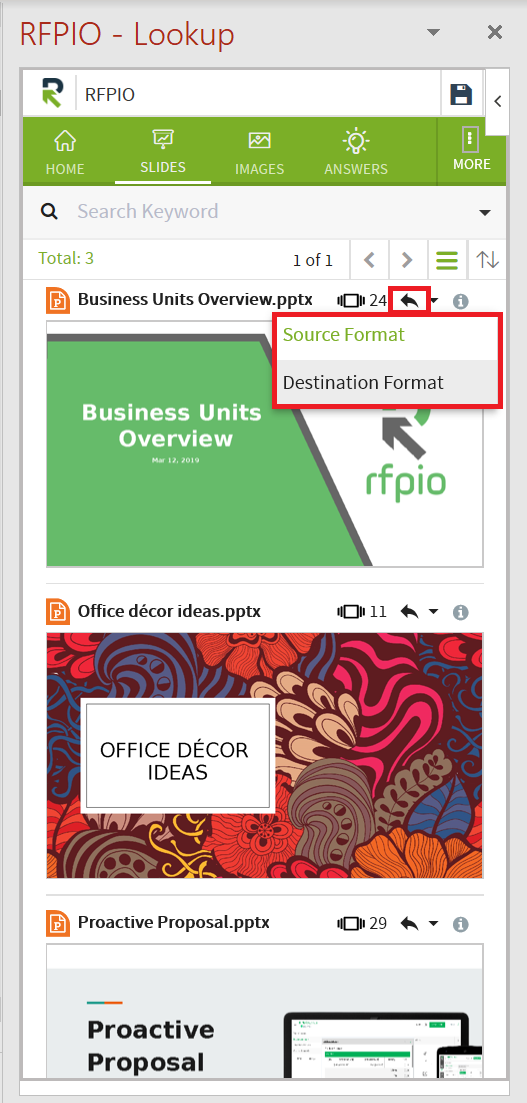Open the RFPIO Lookup pane options arrow
The width and height of the screenshot is (527, 1103).
tap(433, 32)
